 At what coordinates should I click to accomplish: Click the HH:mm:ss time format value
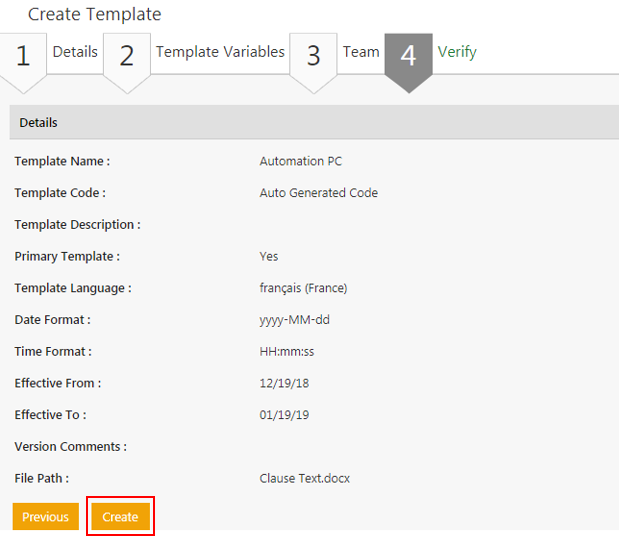(285, 352)
